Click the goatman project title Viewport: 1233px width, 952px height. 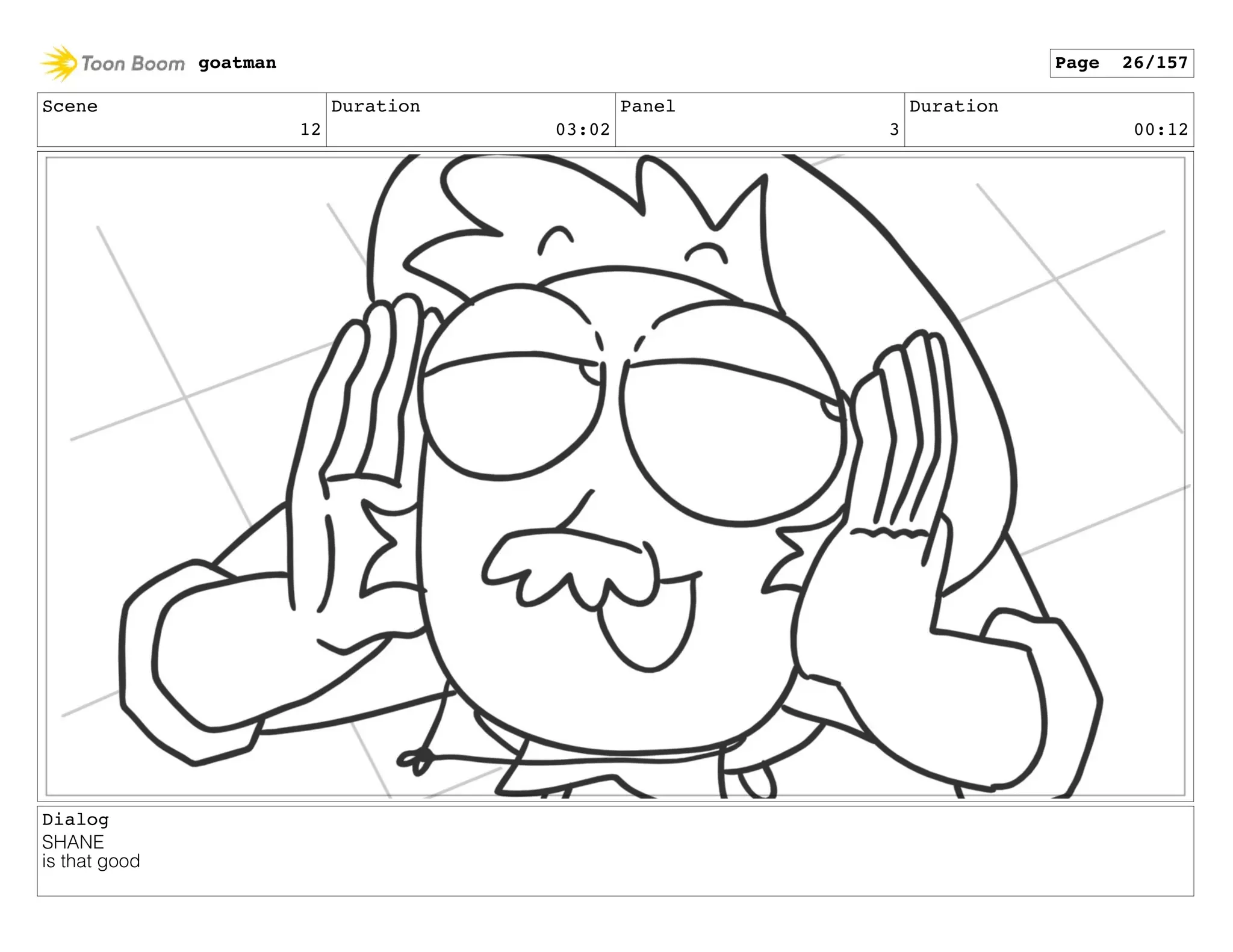[x=237, y=63]
